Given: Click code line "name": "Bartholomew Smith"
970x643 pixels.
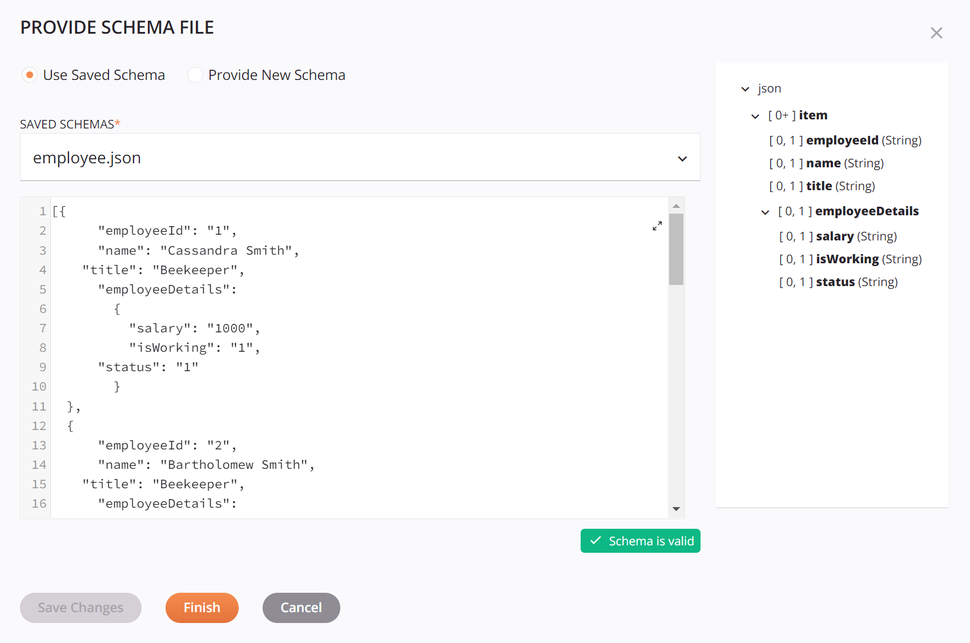Looking at the screenshot, I should (x=207, y=465).
